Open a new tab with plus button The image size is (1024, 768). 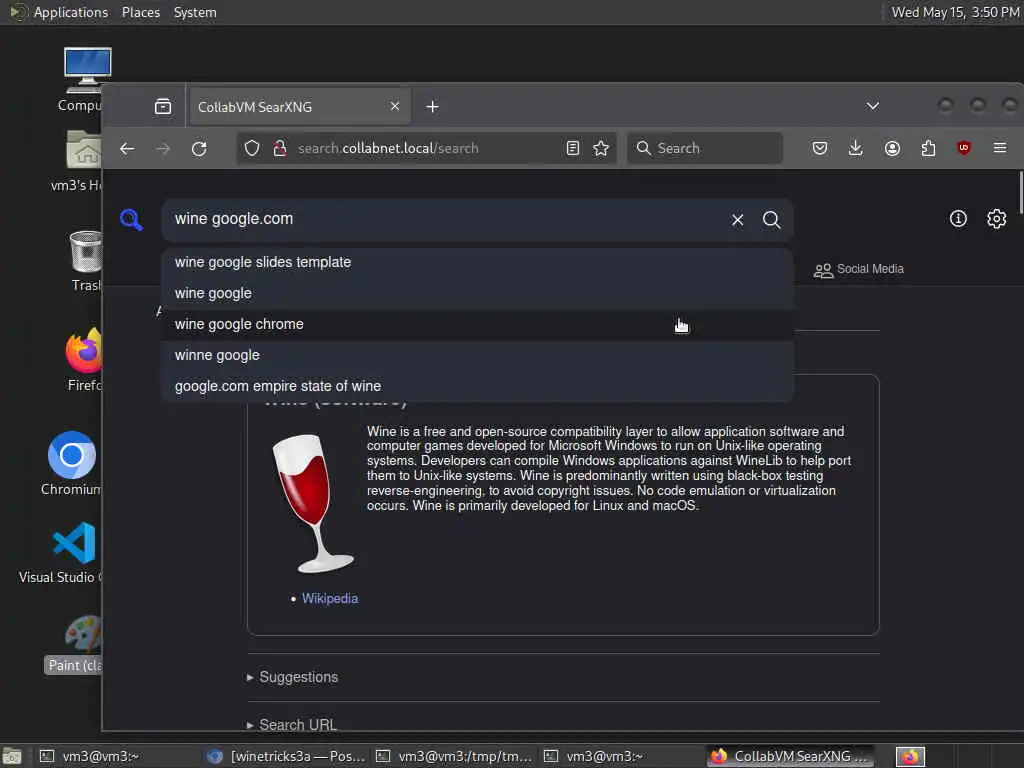pyautogui.click(x=432, y=106)
